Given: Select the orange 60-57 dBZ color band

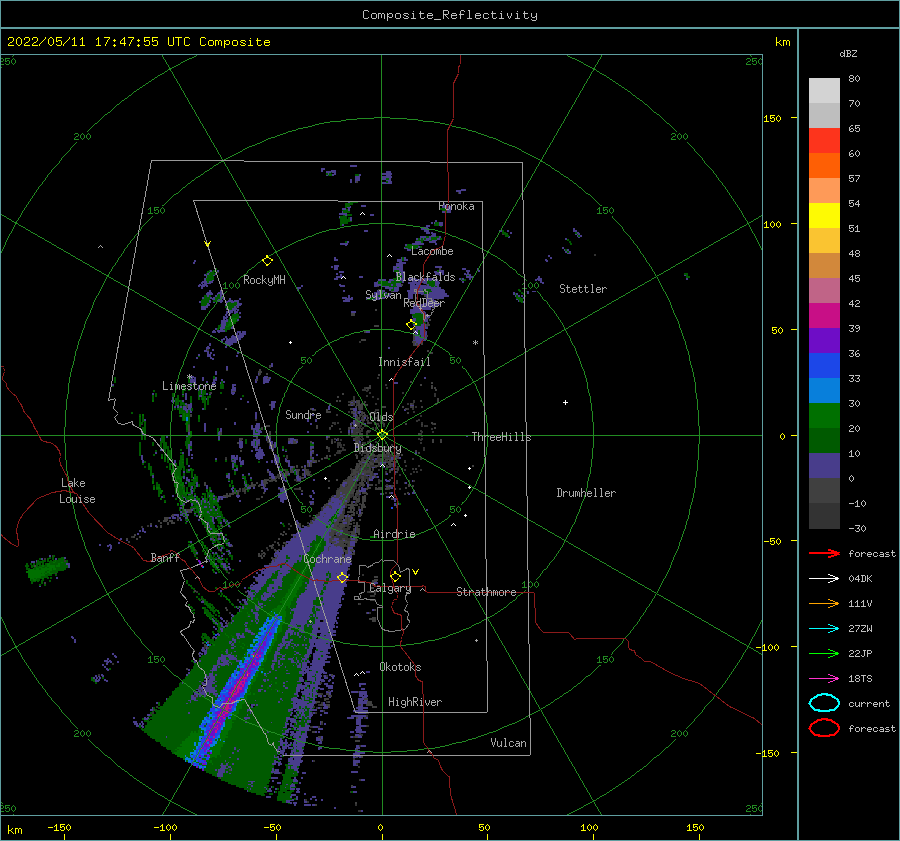Looking at the screenshot, I should 824,165.
